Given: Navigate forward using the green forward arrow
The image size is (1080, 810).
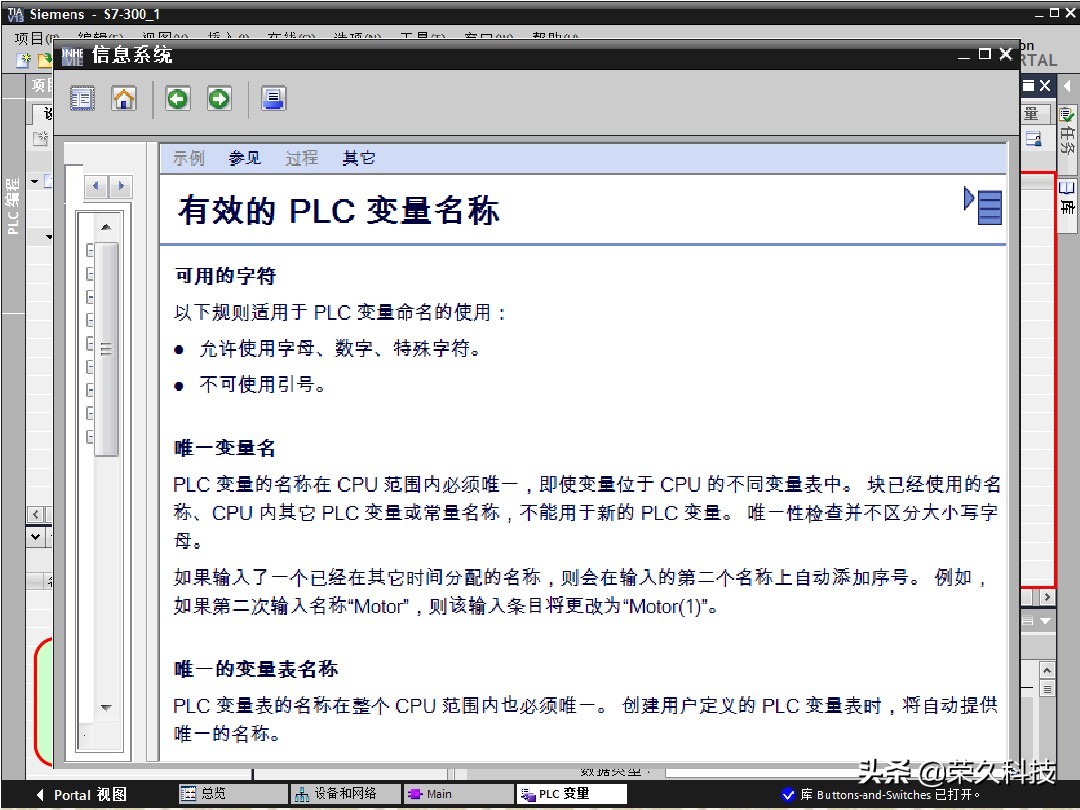Looking at the screenshot, I should click(x=218, y=98).
